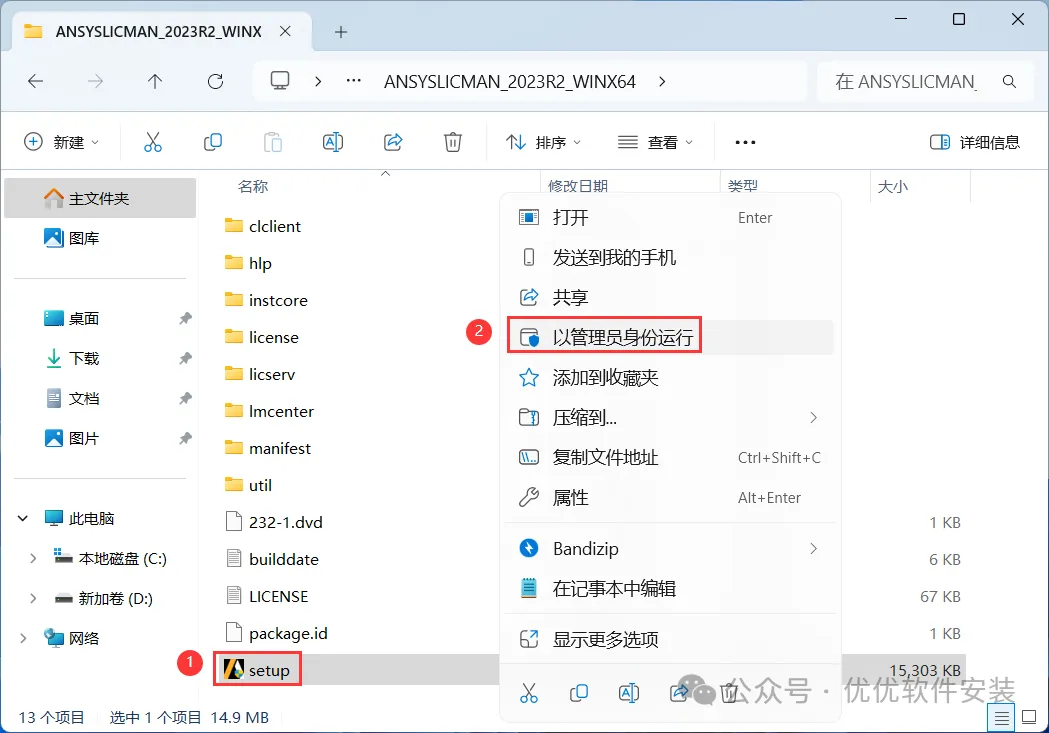Choose 添加到收藏夹 in context menu

pyautogui.click(x=670, y=378)
